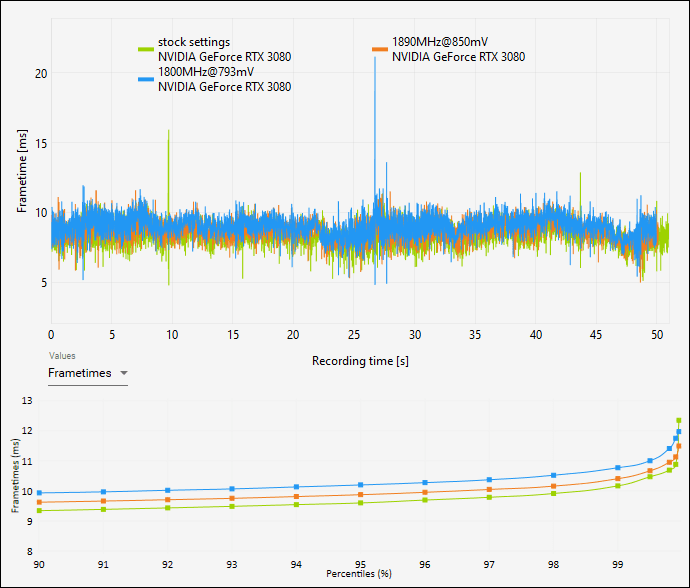The image size is (690, 588).
Task: Toggle the stock settings legend entry
Action: point(214,49)
